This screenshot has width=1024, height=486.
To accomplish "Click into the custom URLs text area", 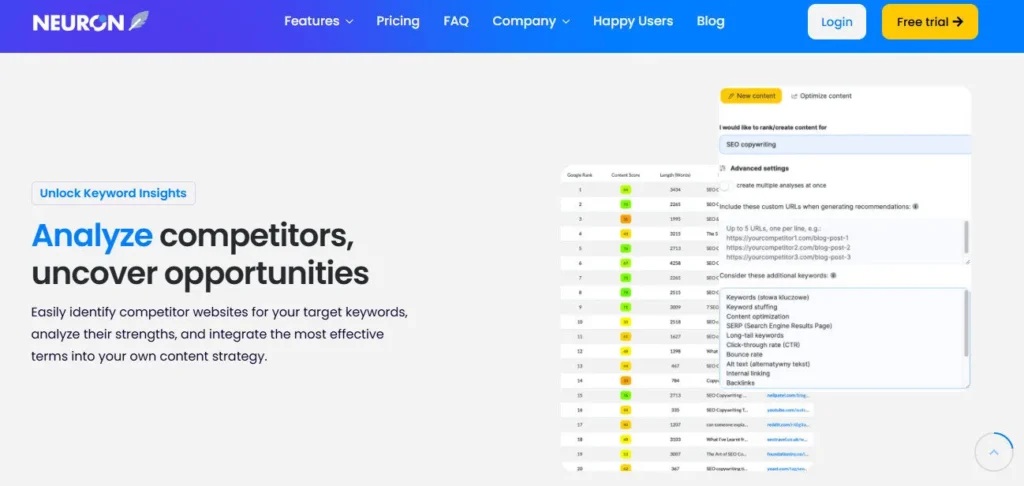I will pos(841,242).
